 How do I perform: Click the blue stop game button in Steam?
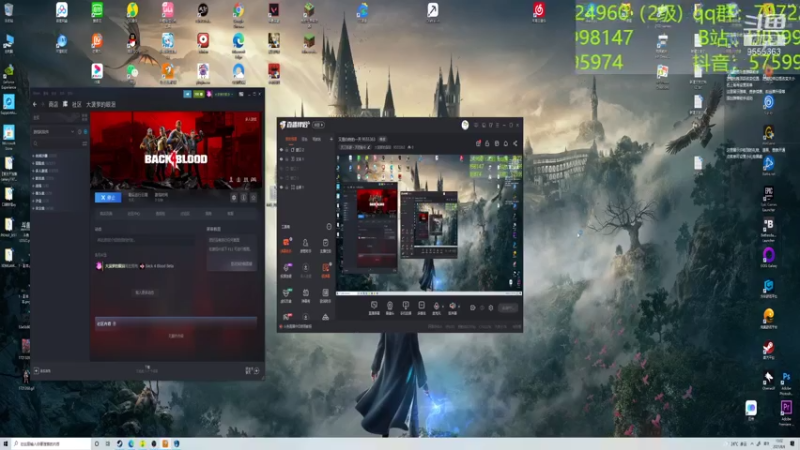108,197
